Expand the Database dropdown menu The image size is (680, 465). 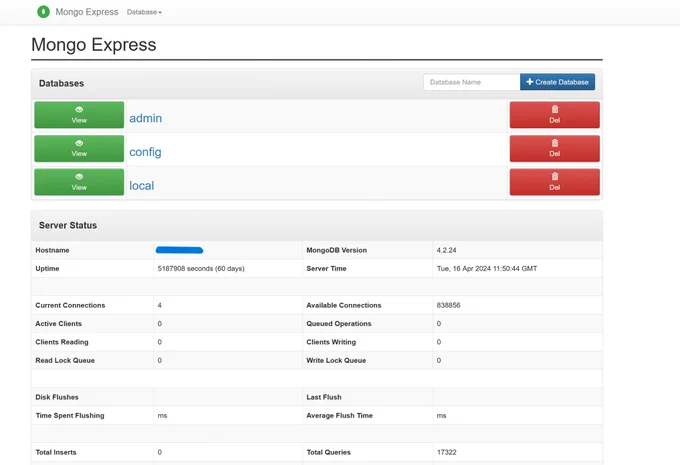click(144, 12)
